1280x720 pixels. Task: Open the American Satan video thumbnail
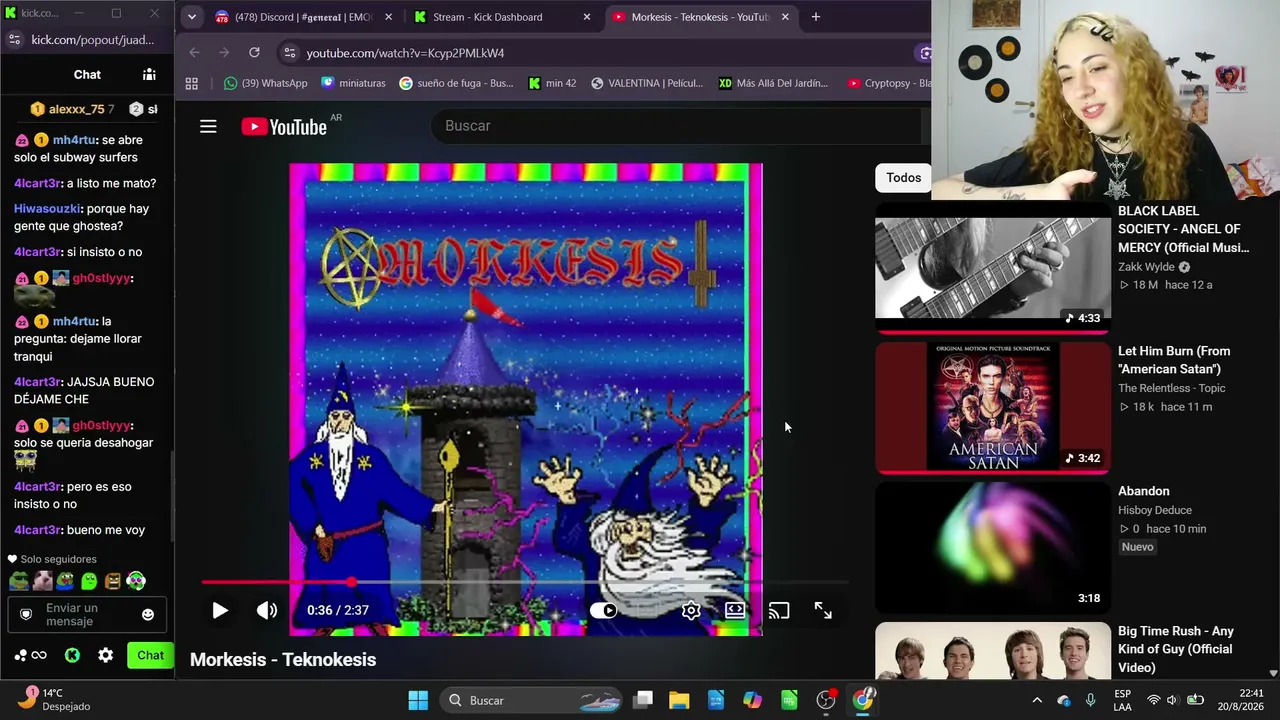[993, 407]
